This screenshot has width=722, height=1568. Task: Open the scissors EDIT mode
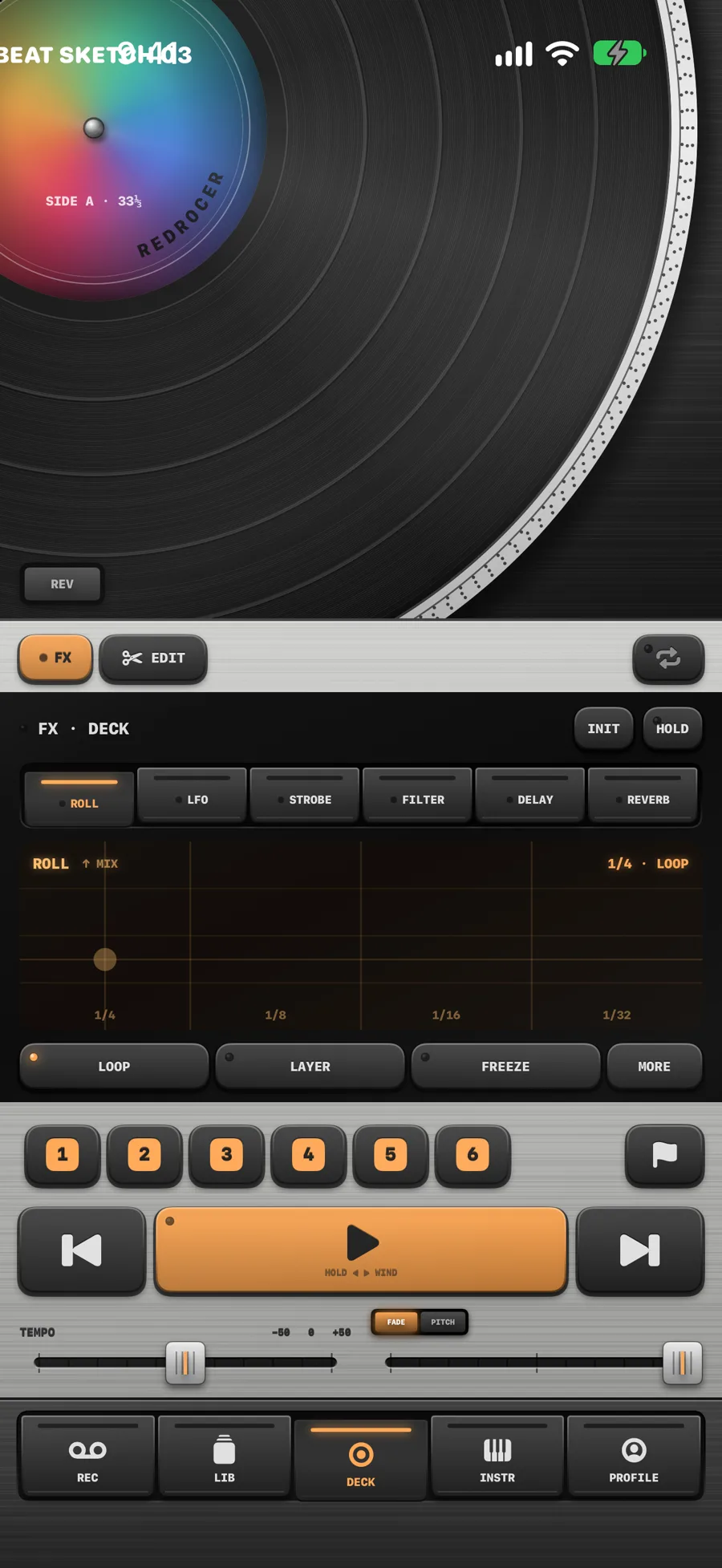(x=153, y=658)
